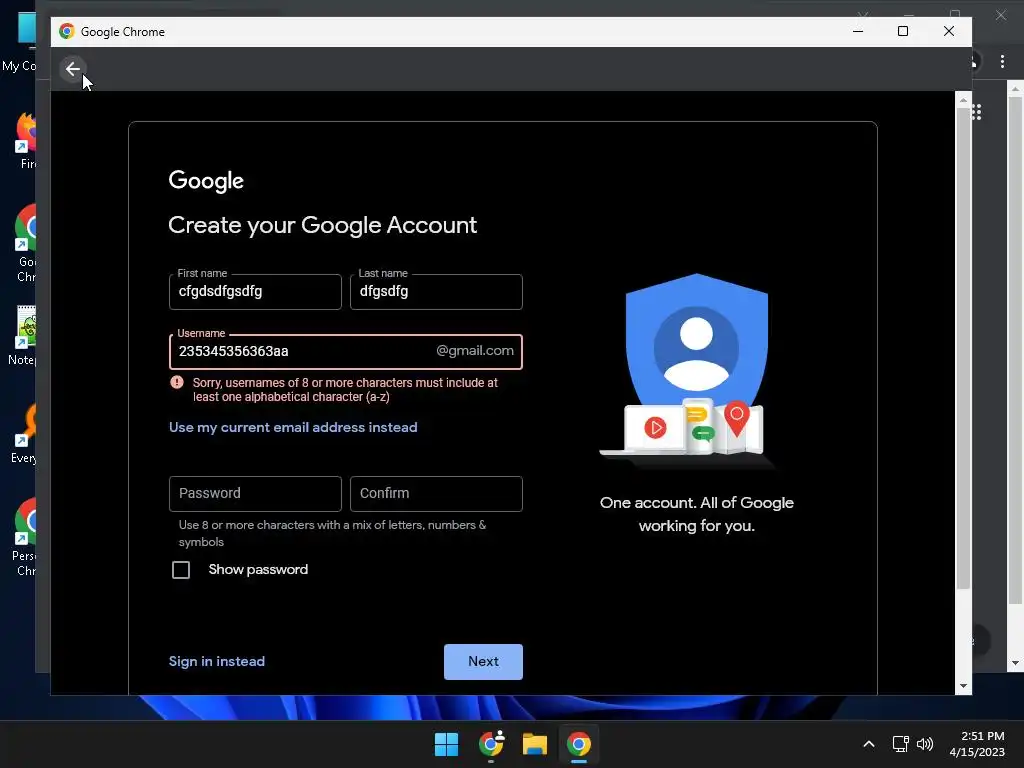The width and height of the screenshot is (1024, 768).
Task: Open the clock showing 2:51 PM
Action: tap(976, 744)
